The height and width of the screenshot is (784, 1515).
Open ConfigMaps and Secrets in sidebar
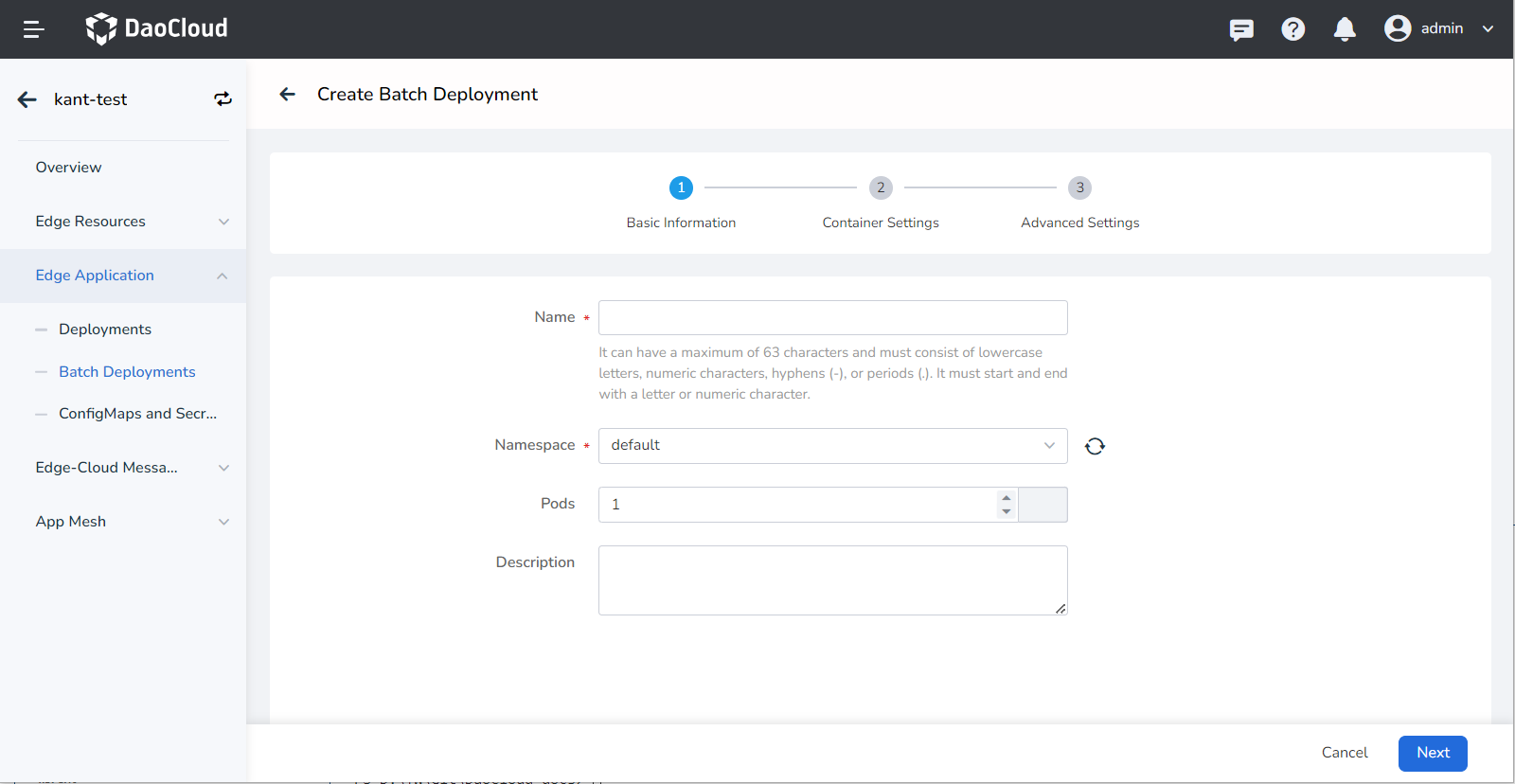pos(137,414)
